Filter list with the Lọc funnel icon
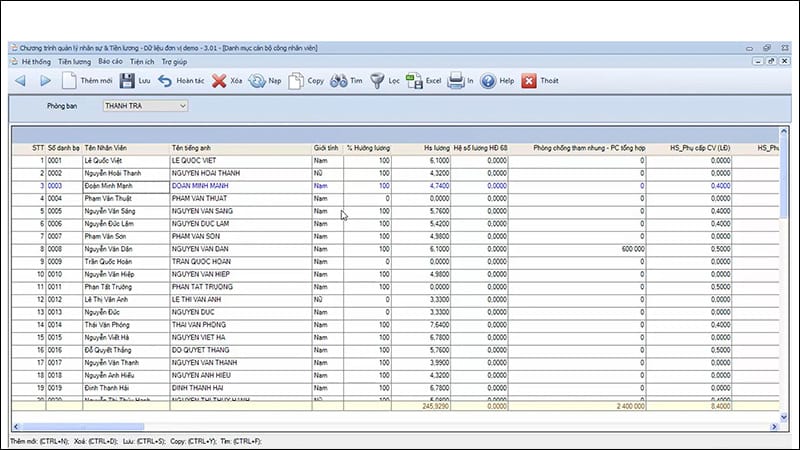The image size is (800, 450). coord(377,81)
